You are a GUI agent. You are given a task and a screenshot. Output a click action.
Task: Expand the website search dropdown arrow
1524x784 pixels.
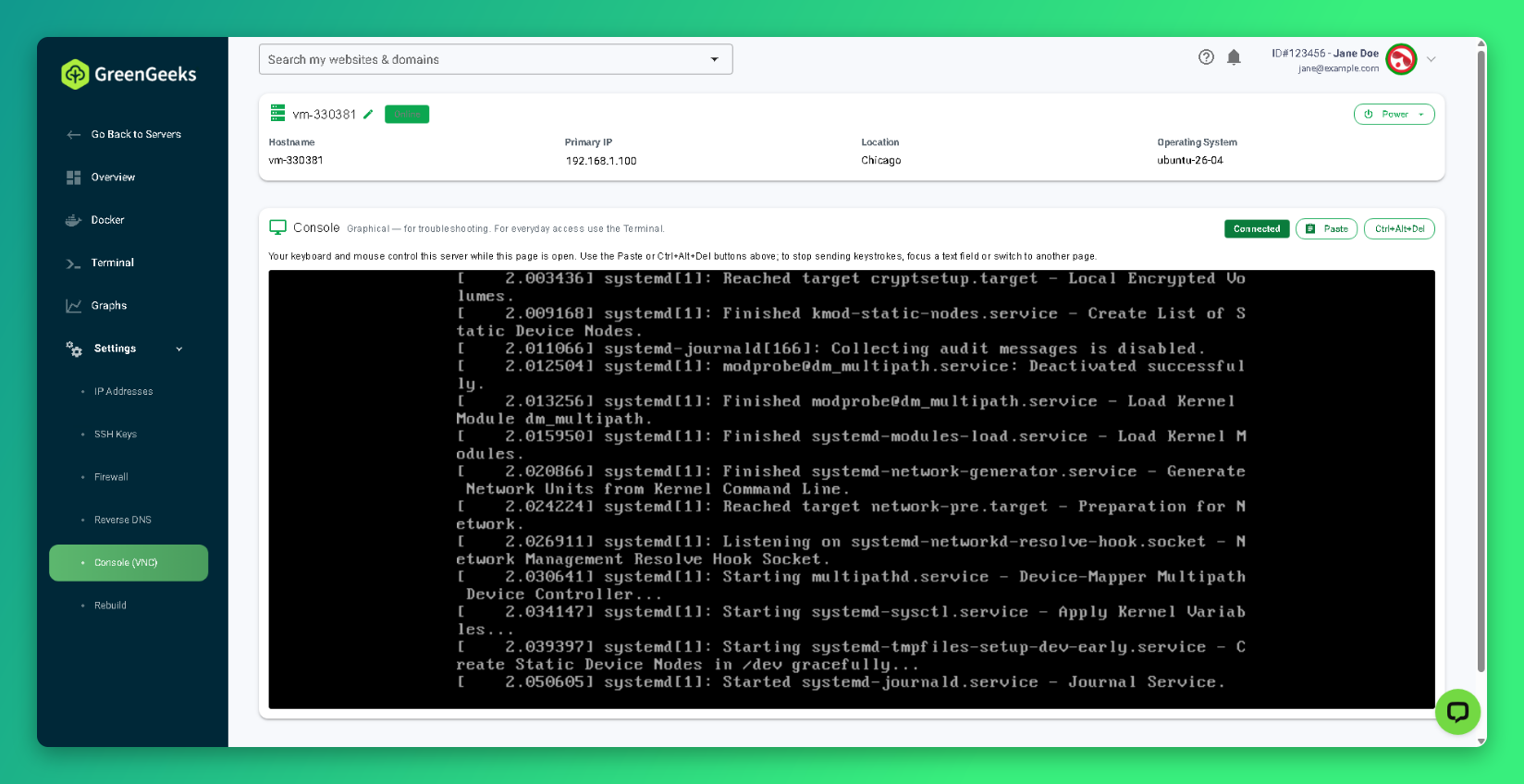pyautogui.click(x=714, y=59)
